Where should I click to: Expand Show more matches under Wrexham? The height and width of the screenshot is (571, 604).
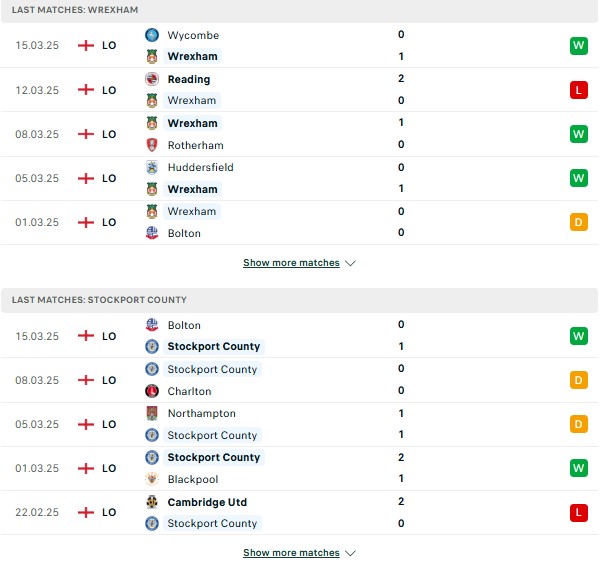pyautogui.click(x=291, y=263)
